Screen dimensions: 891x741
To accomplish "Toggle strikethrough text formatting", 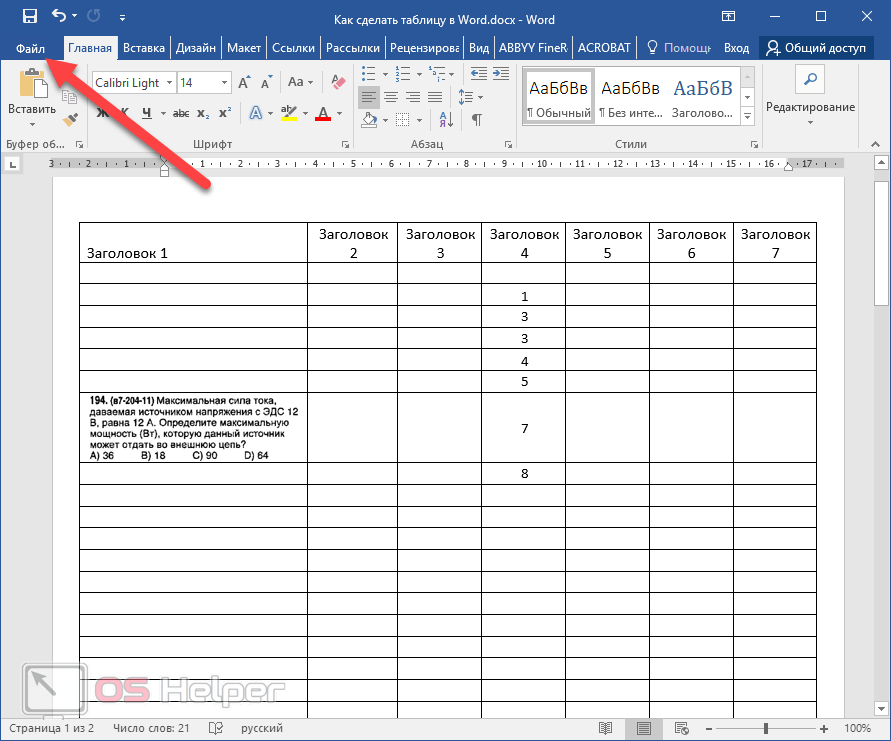I will 183,113.
